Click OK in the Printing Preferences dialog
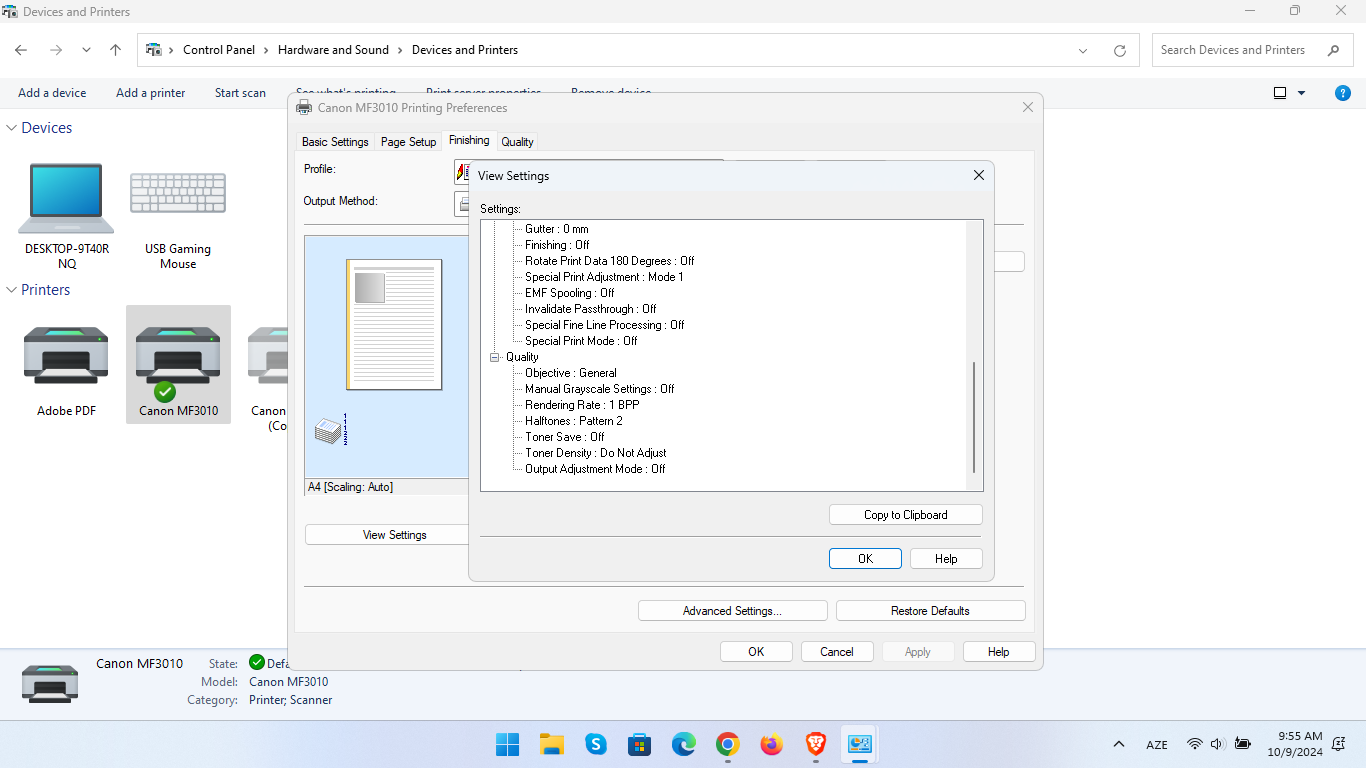The height and width of the screenshot is (768, 1366). [x=756, y=652]
